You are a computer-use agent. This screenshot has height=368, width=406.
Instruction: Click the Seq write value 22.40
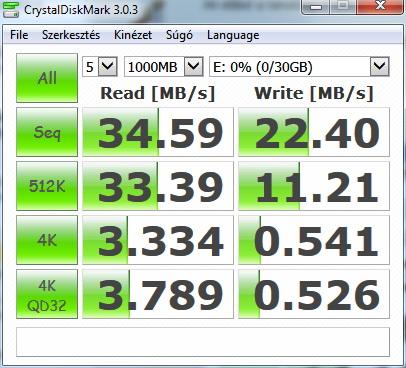314,132
